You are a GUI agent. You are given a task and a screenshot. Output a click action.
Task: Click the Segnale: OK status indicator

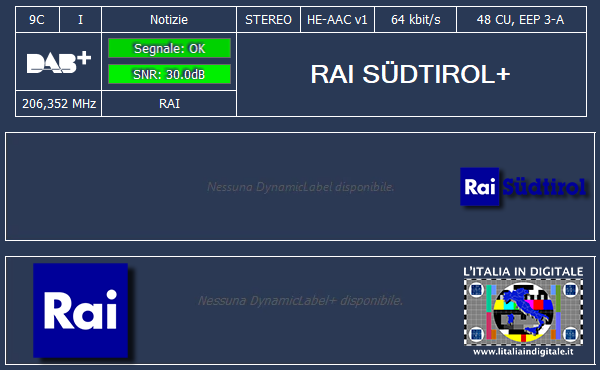[170, 48]
